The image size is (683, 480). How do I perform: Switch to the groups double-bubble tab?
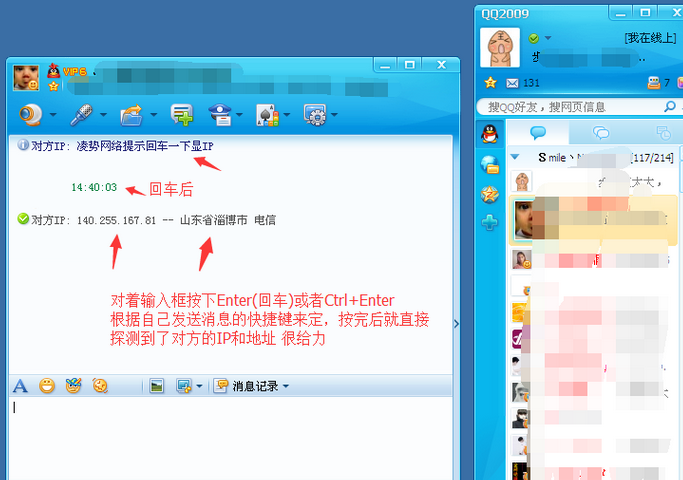pyautogui.click(x=601, y=132)
